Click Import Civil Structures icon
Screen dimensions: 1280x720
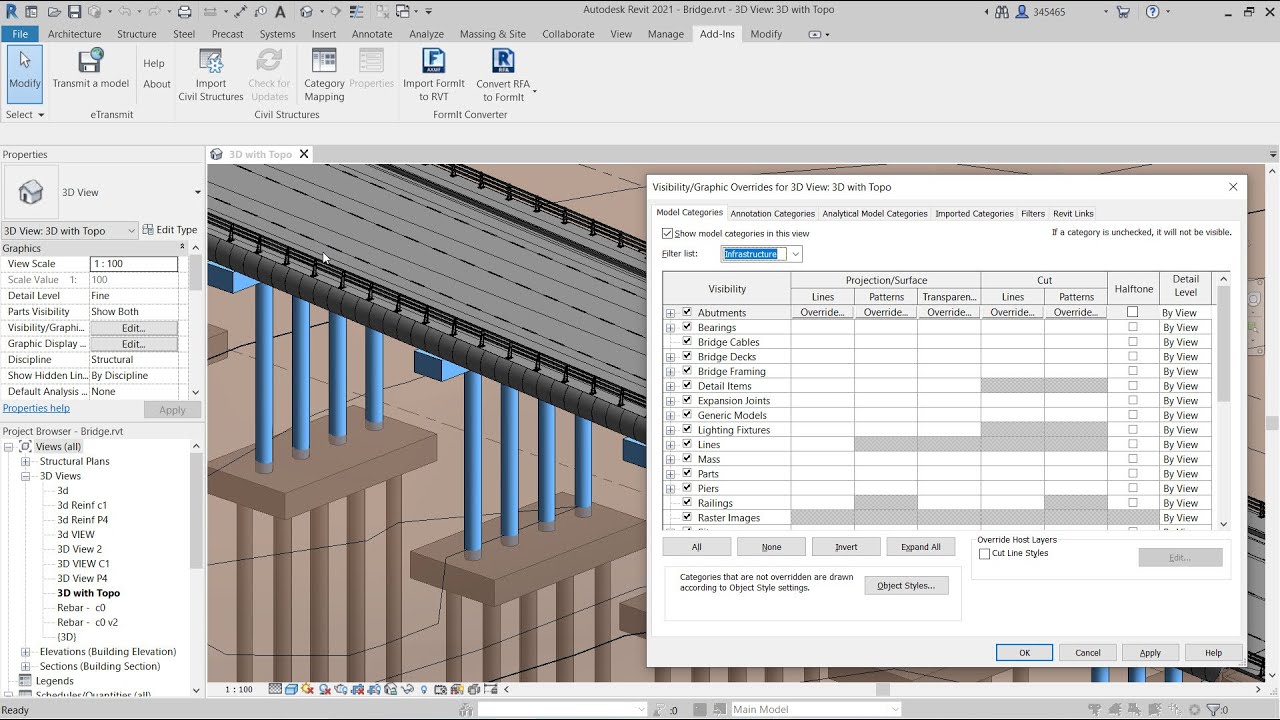(x=211, y=62)
